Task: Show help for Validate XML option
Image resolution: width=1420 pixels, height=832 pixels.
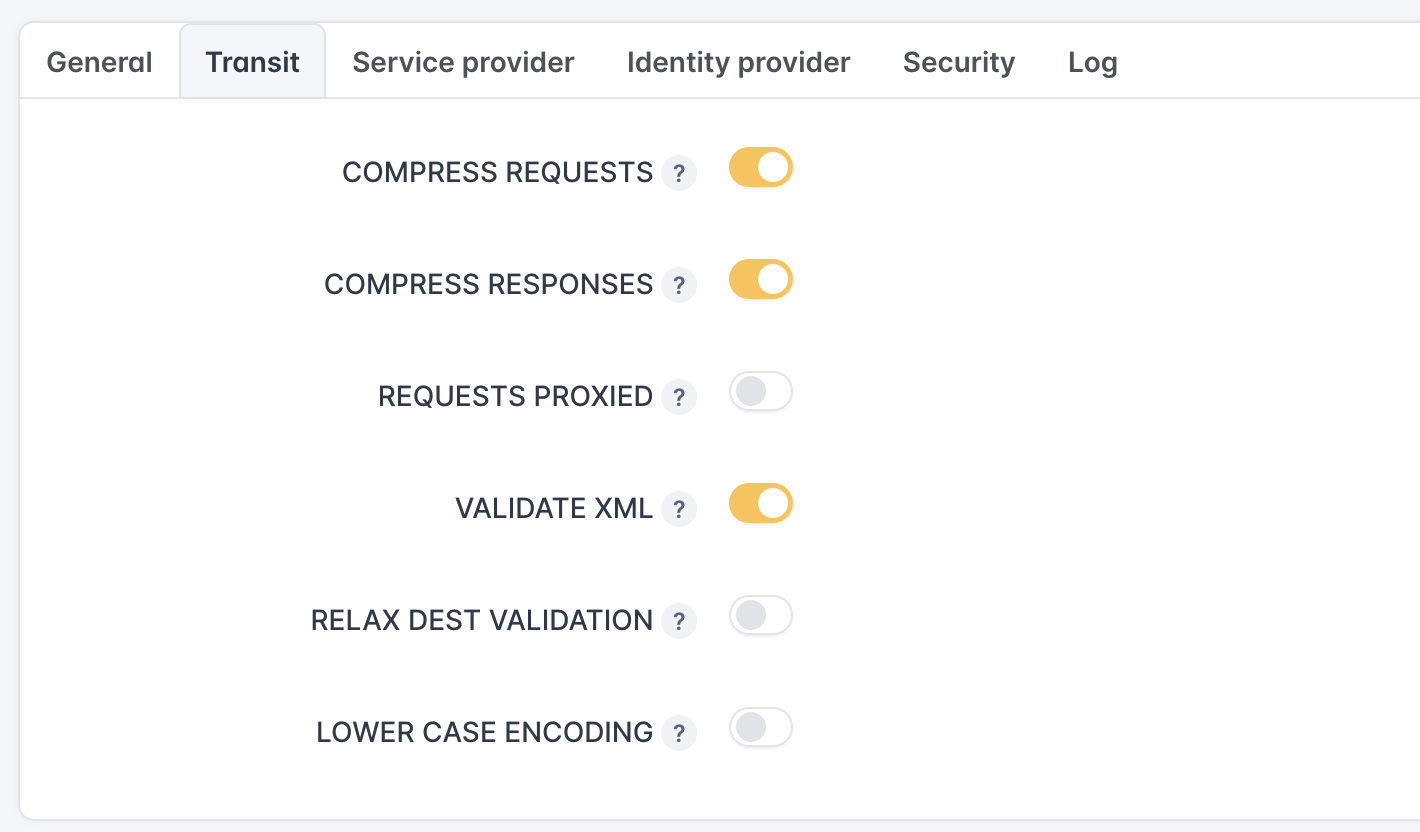Action: coord(679,509)
